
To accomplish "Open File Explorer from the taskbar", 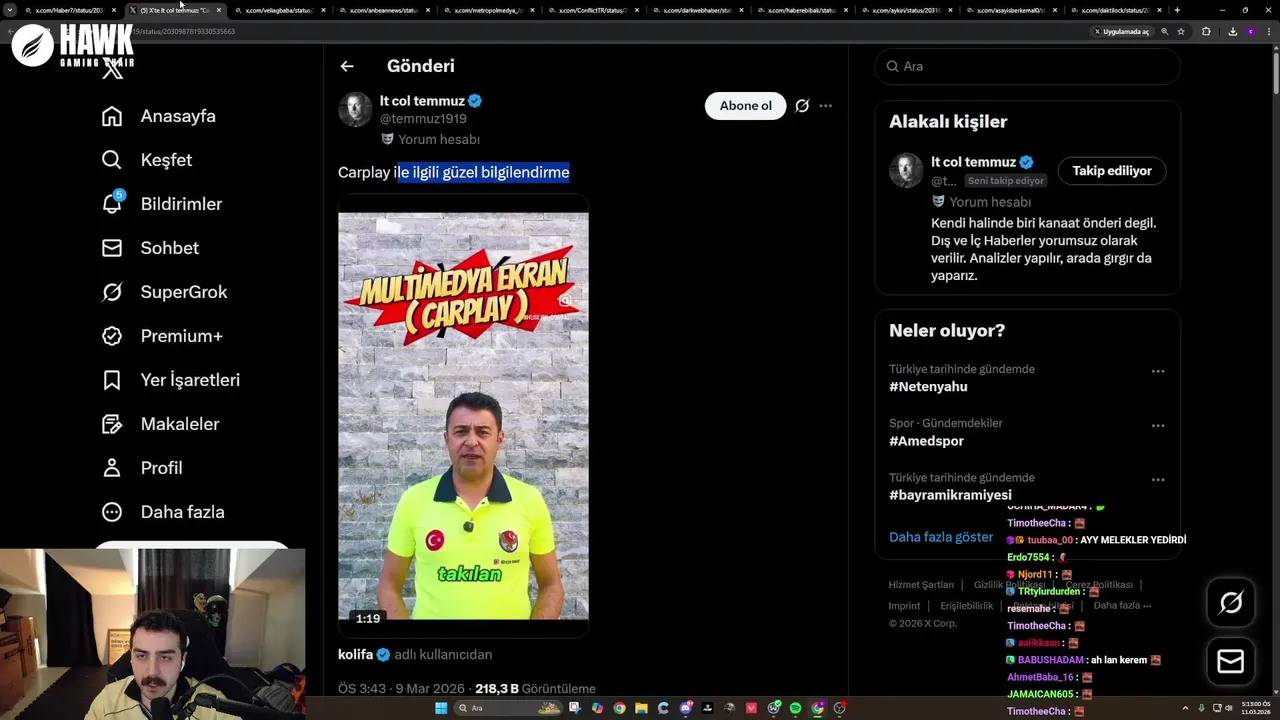I will pos(642,708).
